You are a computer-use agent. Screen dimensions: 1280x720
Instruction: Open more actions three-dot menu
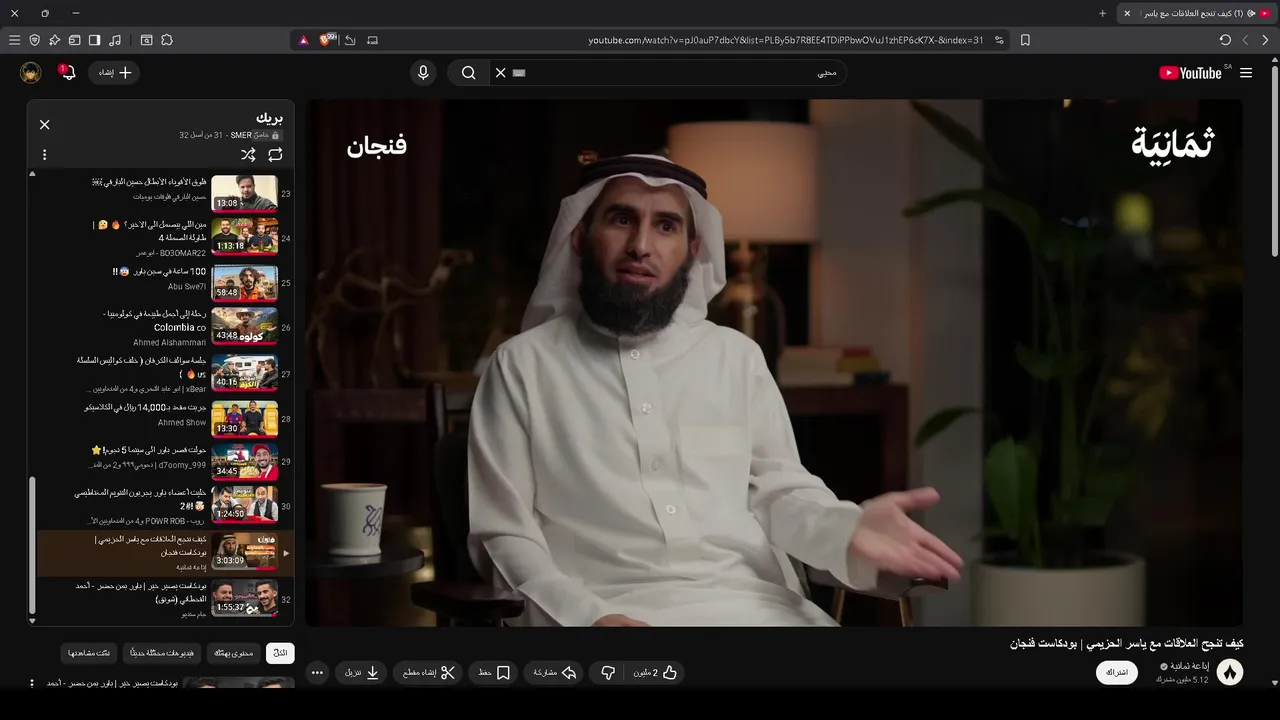click(x=317, y=673)
